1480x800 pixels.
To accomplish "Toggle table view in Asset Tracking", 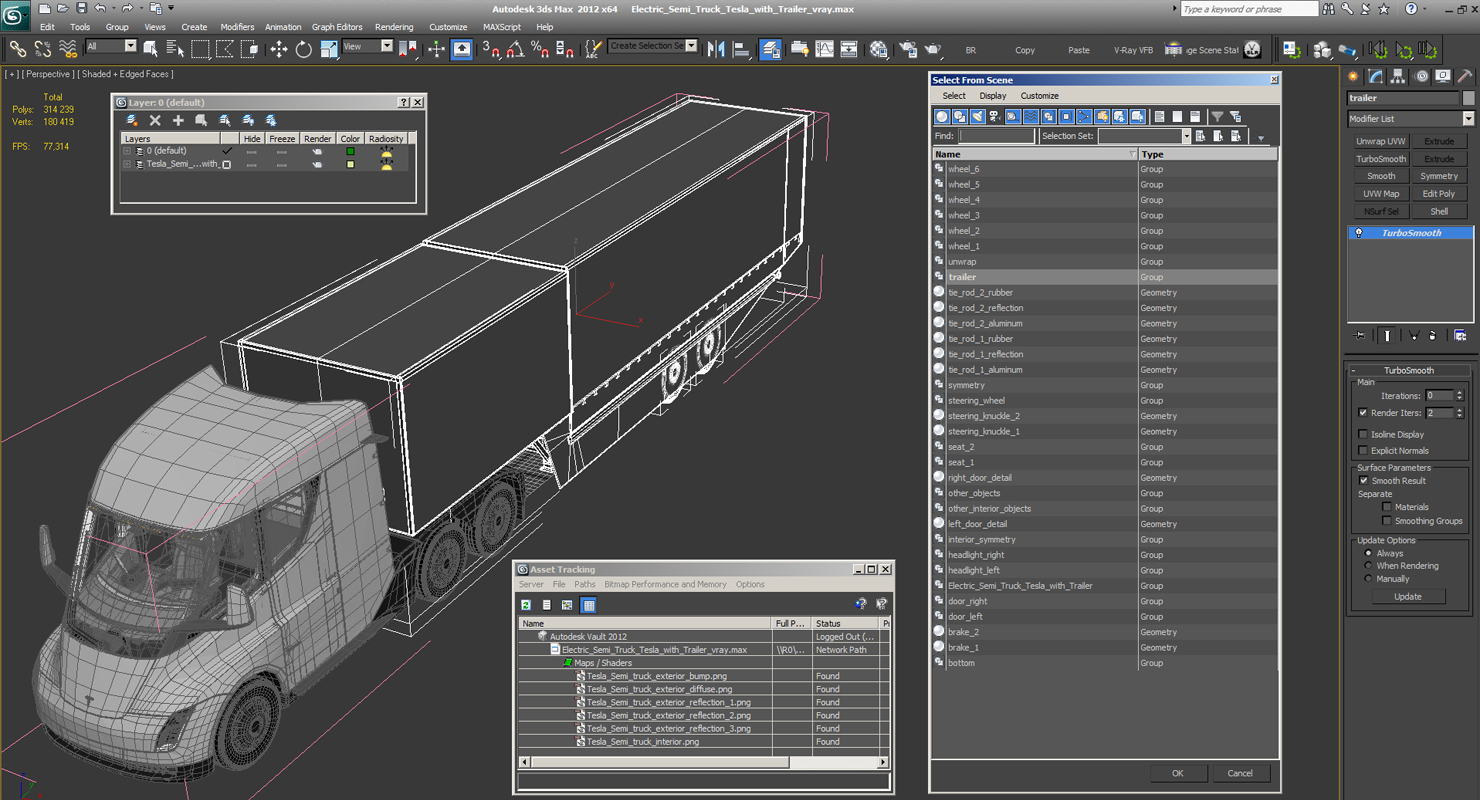I will click(x=588, y=604).
